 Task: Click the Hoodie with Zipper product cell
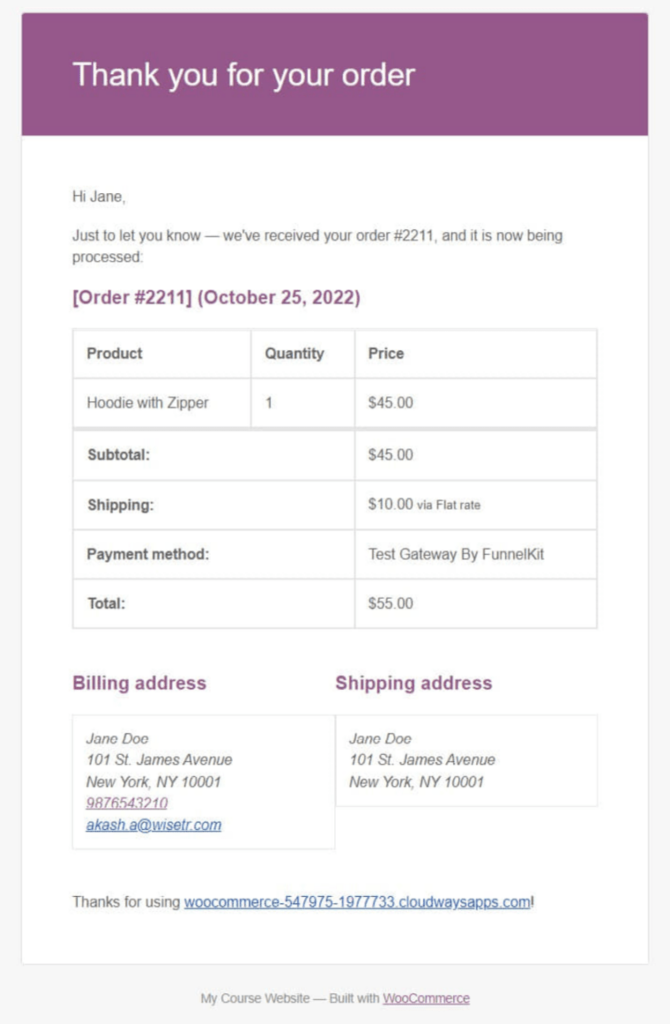(148, 403)
